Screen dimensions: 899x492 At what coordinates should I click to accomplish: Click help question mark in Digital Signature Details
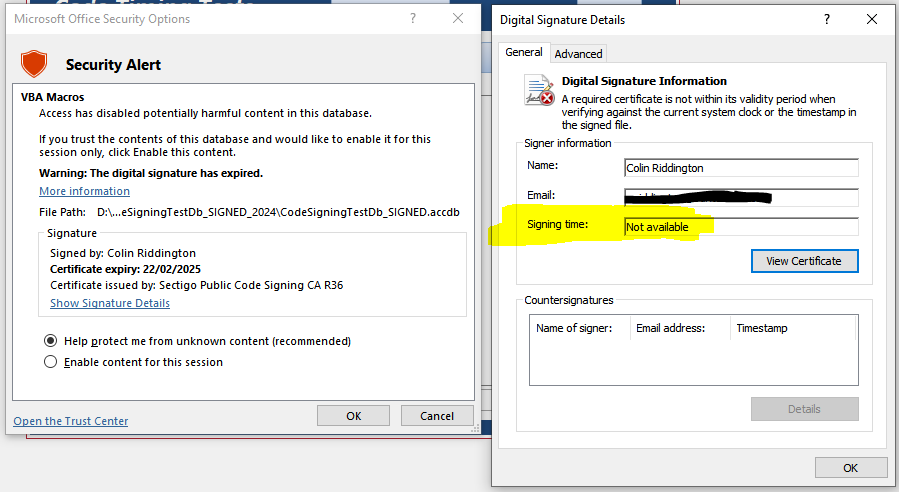(x=827, y=19)
